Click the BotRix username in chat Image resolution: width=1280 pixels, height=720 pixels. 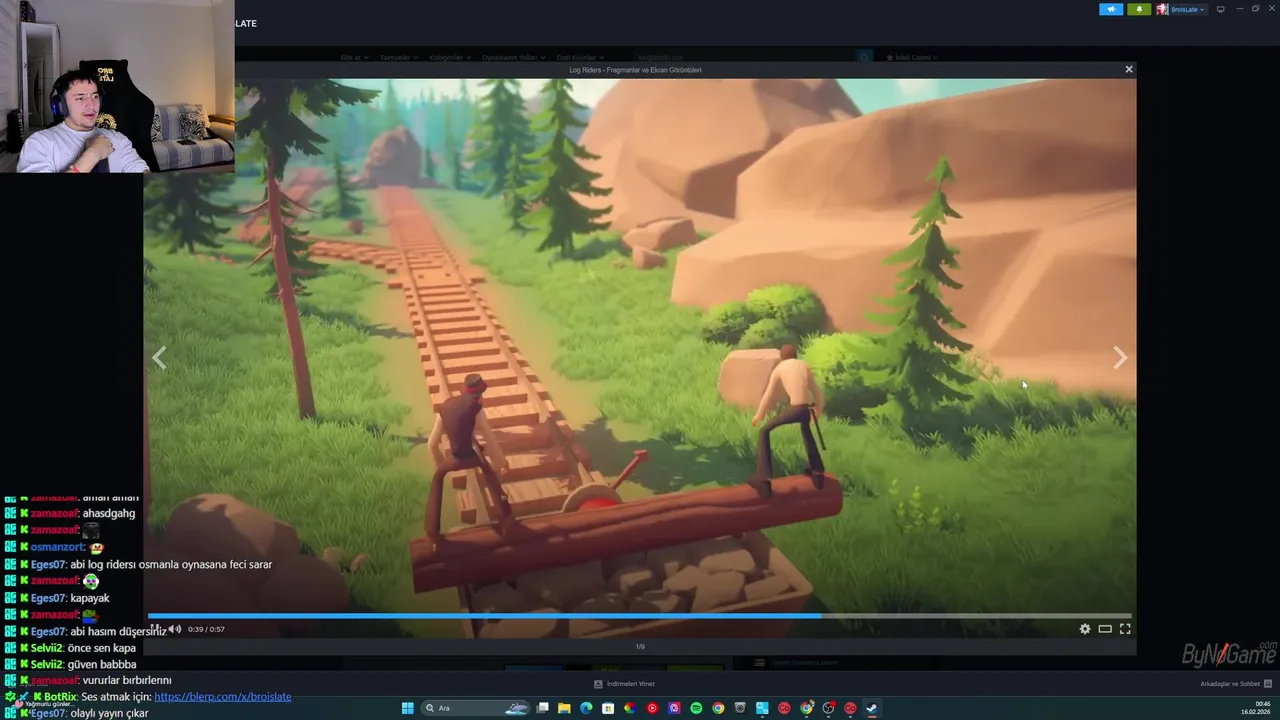tap(60, 696)
